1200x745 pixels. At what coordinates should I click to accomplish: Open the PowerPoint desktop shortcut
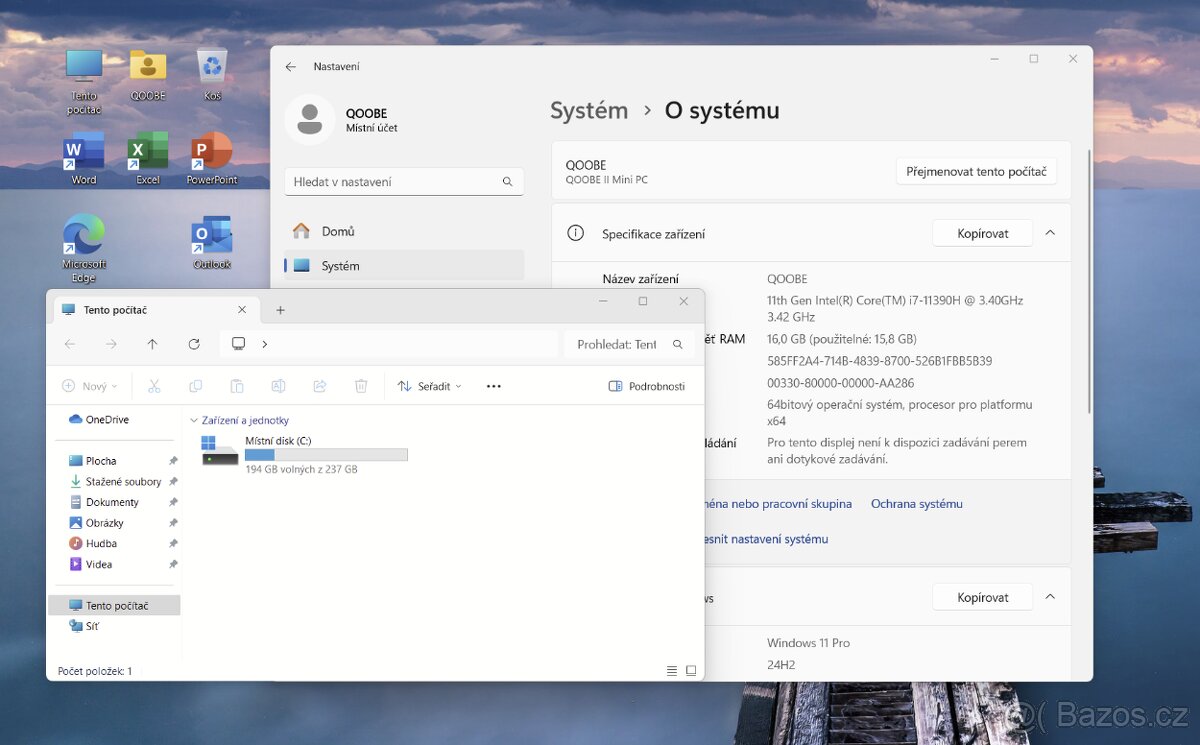212,159
